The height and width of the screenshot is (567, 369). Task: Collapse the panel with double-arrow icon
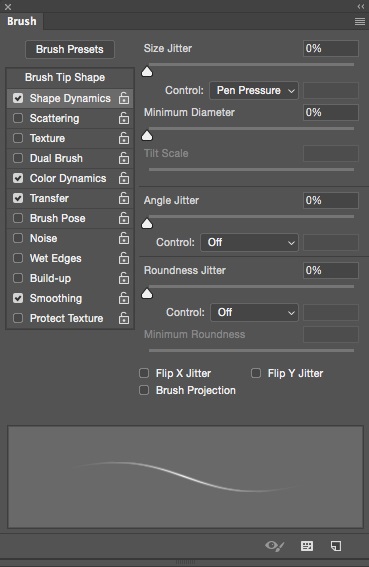pyautogui.click(x=361, y=6)
